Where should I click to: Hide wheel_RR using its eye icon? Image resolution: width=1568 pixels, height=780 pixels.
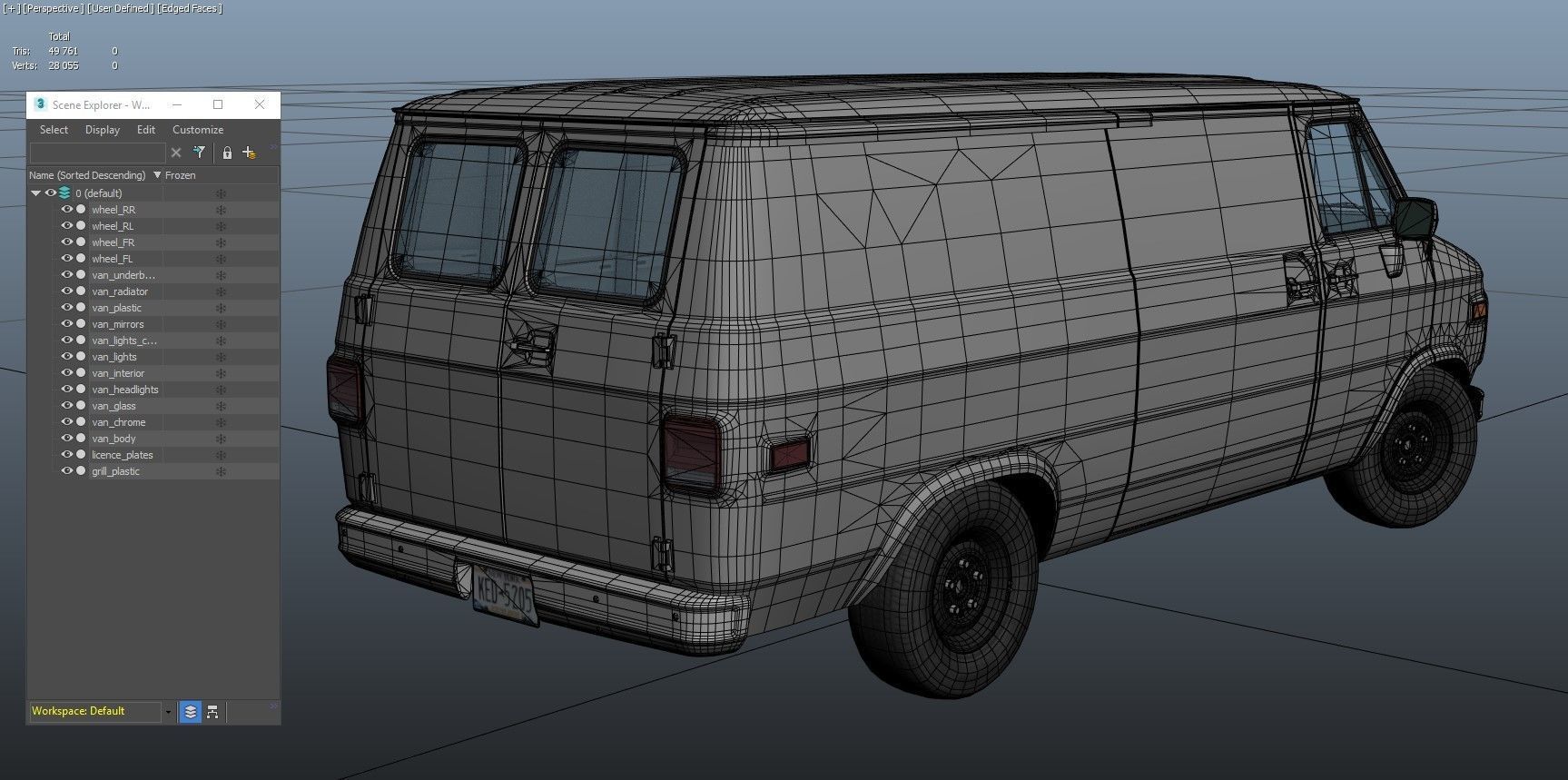[66, 210]
